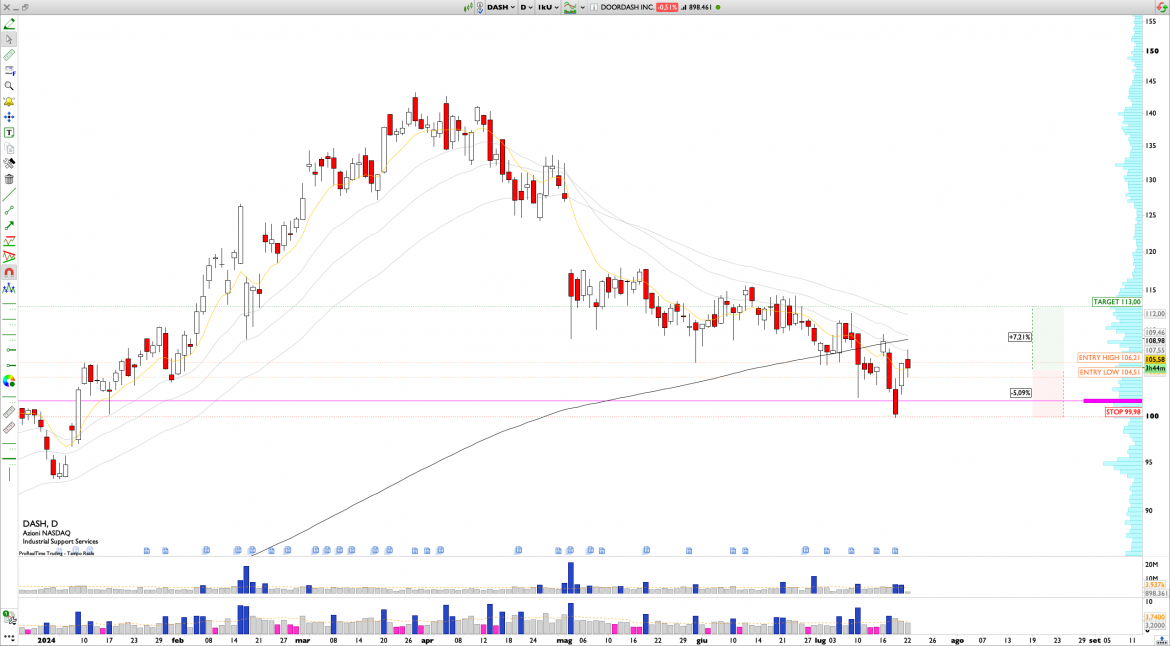Select the arrow cursor tool
Viewport: 1170px width, 646px height.
(x=9, y=40)
